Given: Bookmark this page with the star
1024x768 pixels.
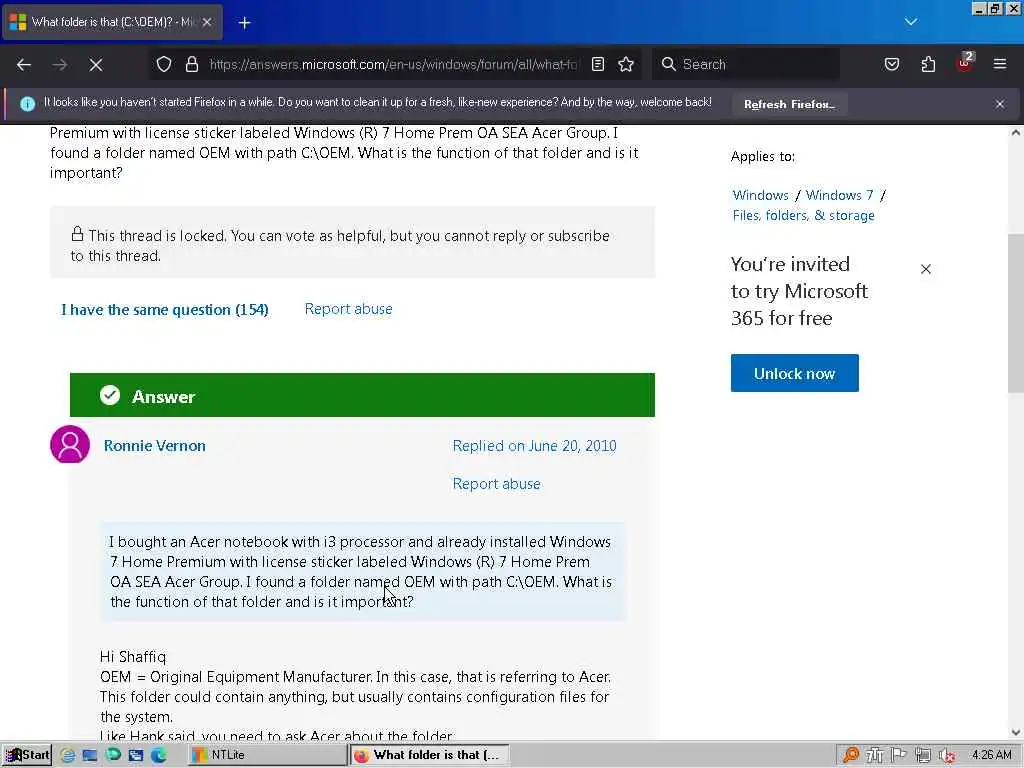Looking at the screenshot, I should click(x=626, y=64).
